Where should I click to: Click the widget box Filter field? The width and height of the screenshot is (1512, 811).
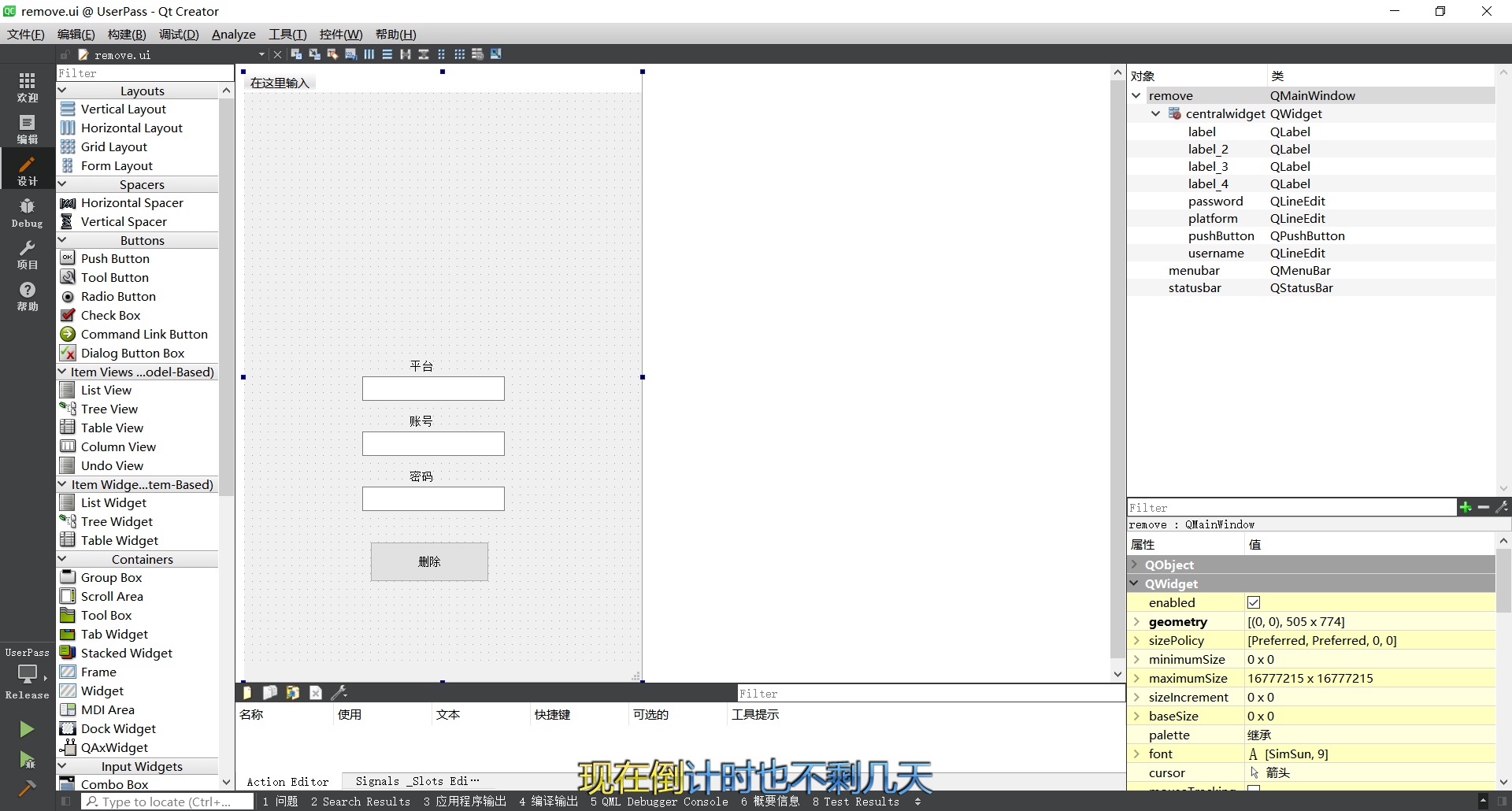click(145, 73)
